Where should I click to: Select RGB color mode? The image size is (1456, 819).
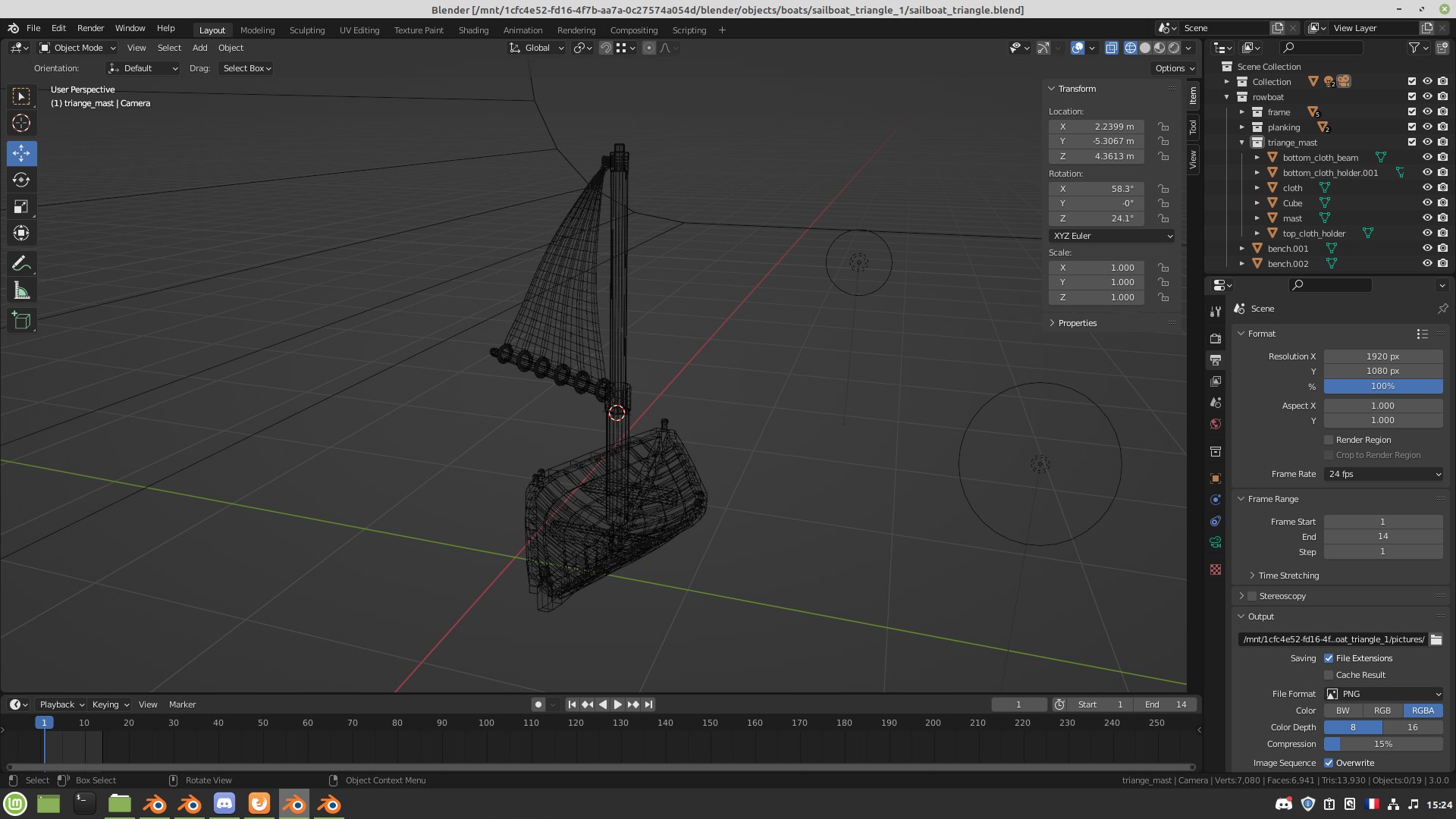[1382, 711]
